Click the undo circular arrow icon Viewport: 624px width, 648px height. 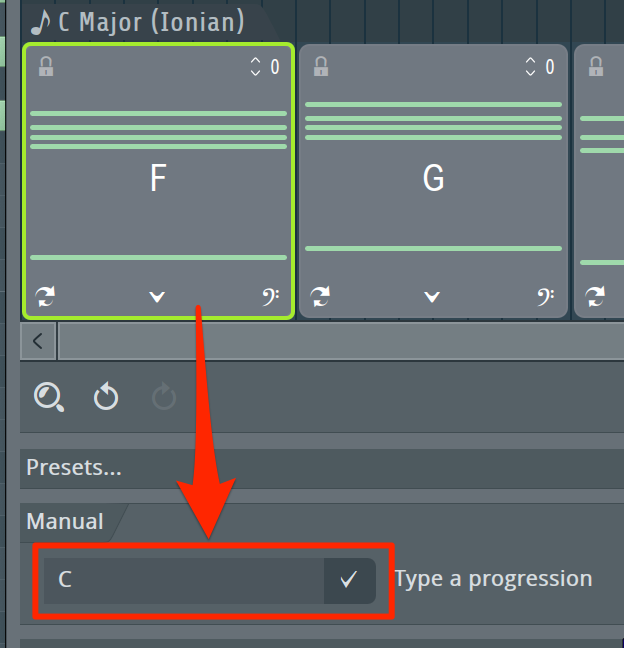[106, 396]
